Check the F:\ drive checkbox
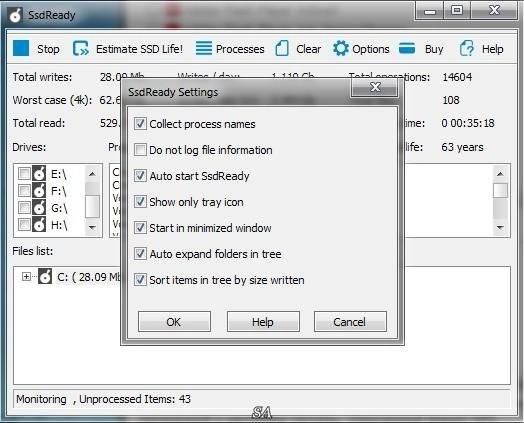524x423 pixels. 24,190
